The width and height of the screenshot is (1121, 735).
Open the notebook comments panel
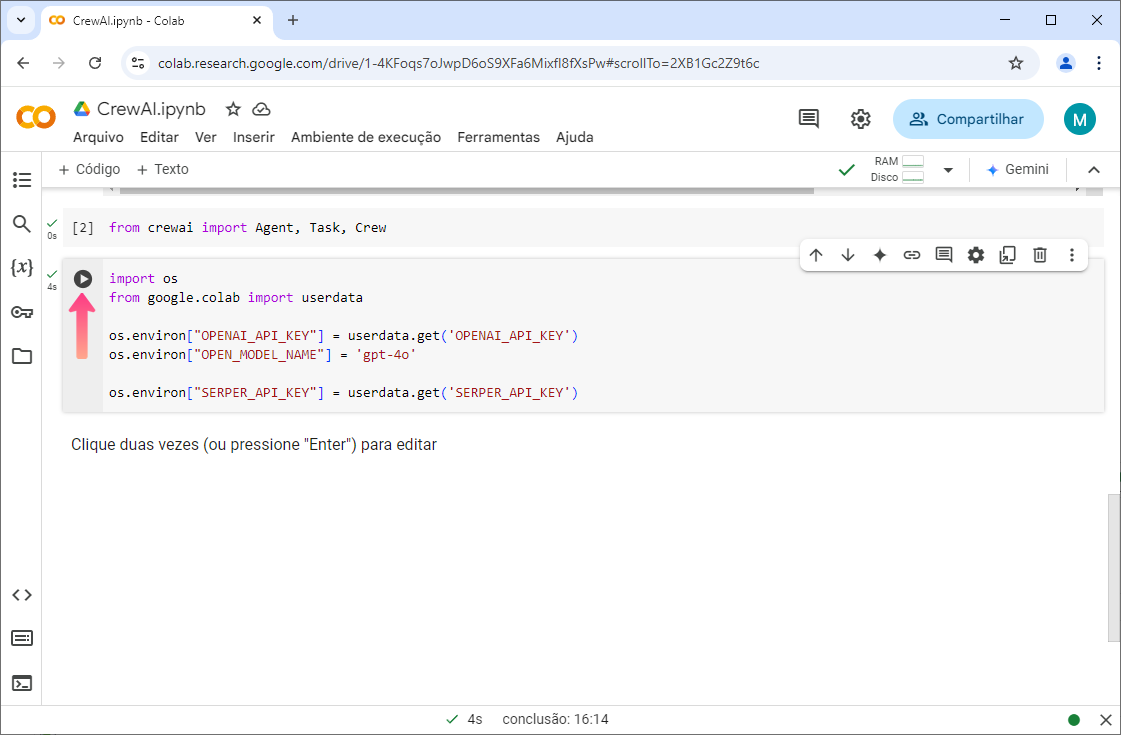(809, 119)
